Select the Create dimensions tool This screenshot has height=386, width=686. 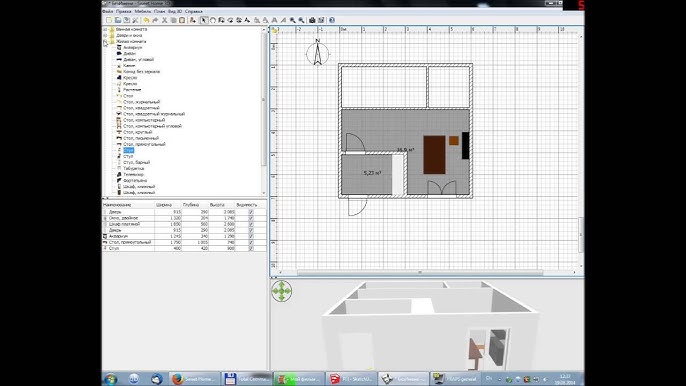[x=239, y=20]
